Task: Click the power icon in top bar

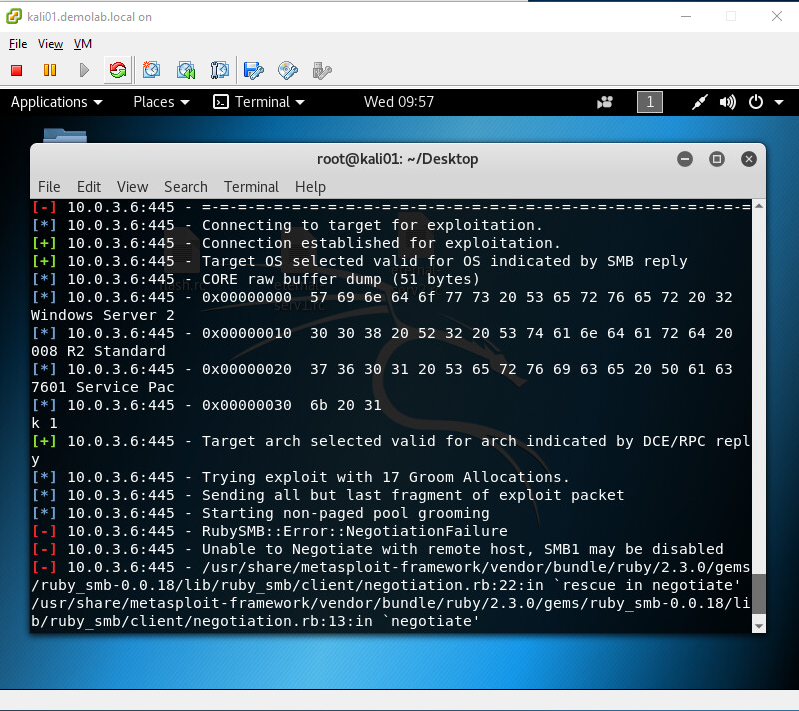Action: click(756, 102)
